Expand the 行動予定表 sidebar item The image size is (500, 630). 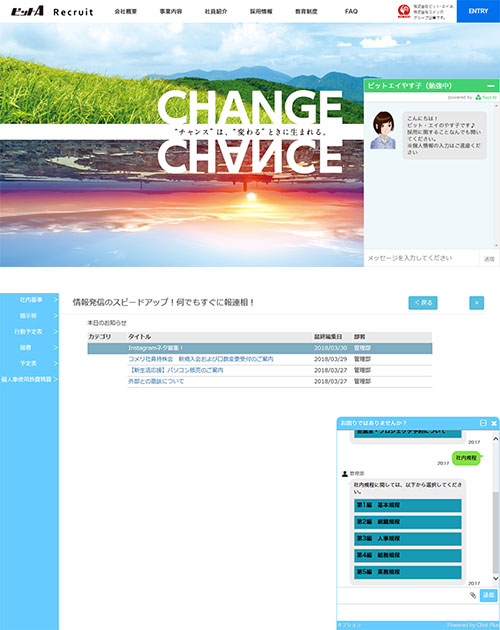(x=29, y=331)
